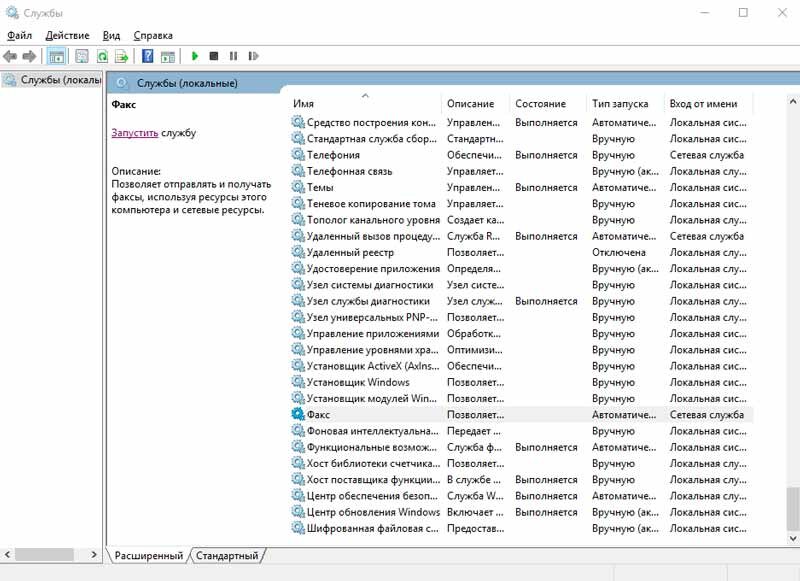Screen dimensions: 800x581
Task: Select Удаленный вызов процедур service row
Action: pyautogui.click(x=520, y=236)
